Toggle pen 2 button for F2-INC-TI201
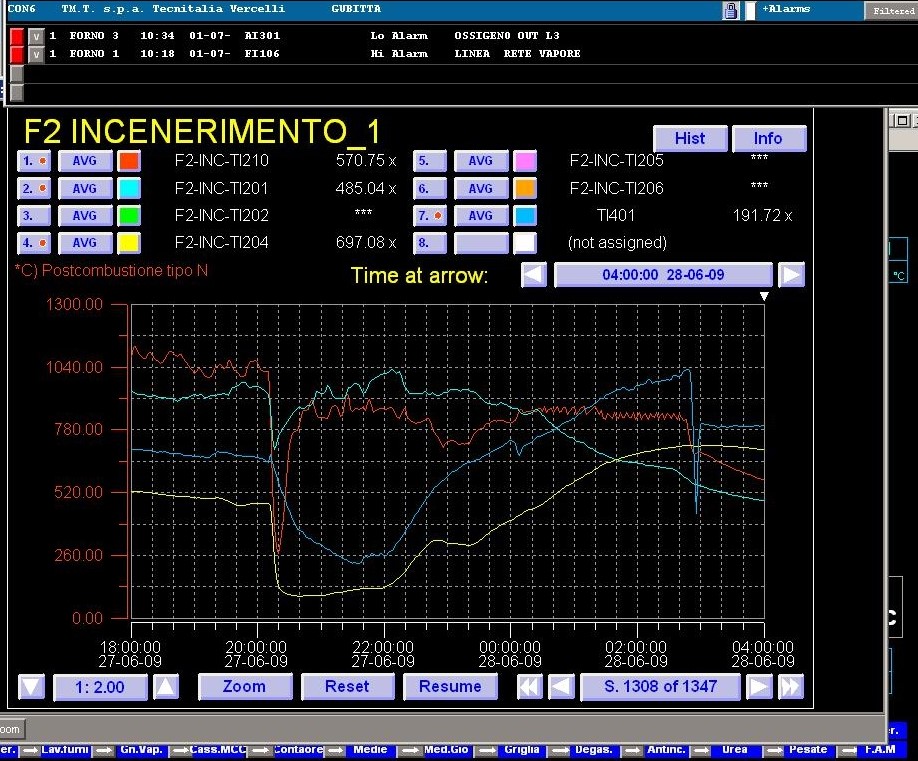 [x=34, y=188]
